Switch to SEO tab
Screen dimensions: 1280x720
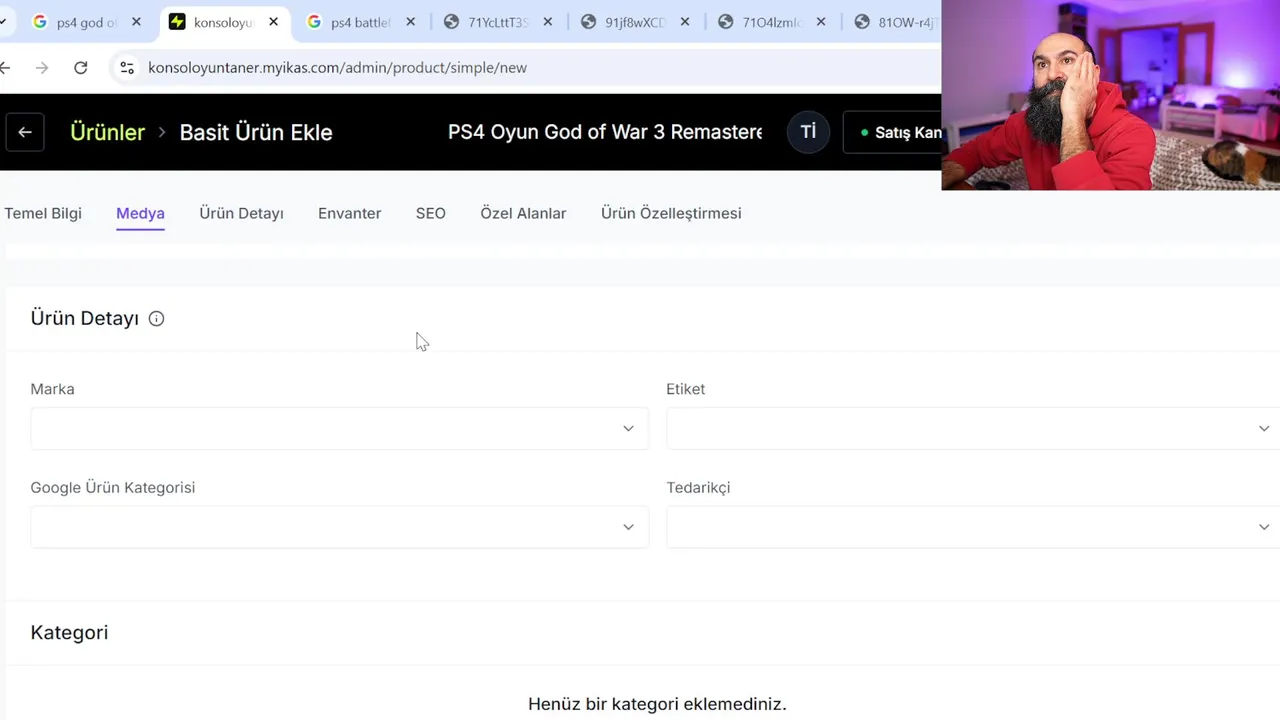[x=431, y=213]
